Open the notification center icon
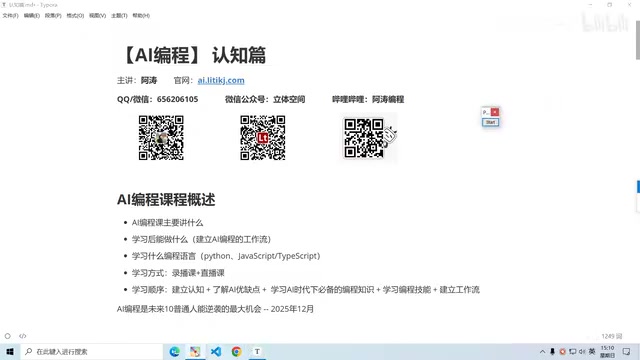This screenshot has width=640, height=360. [627, 351]
